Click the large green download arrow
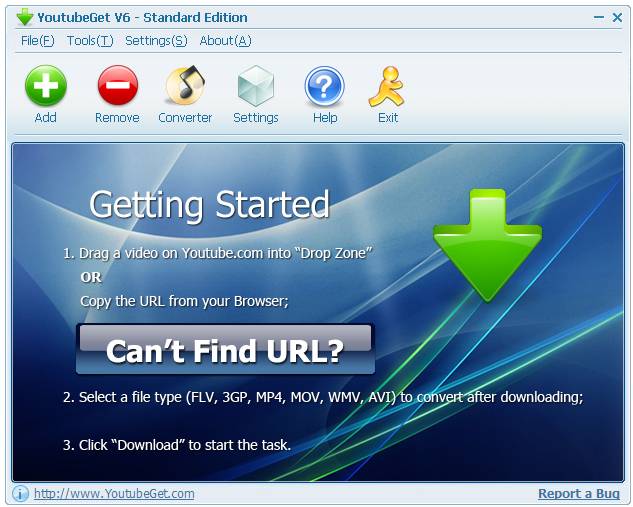Viewport: 633px width, 507px height. click(x=488, y=245)
